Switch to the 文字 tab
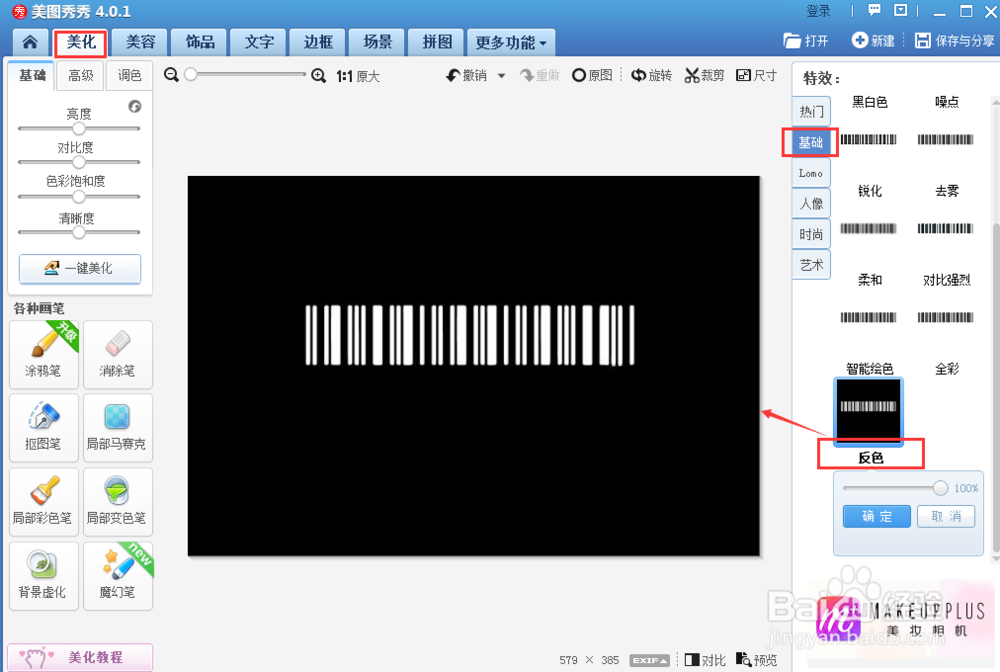The width and height of the screenshot is (1000, 672). click(x=258, y=43)
